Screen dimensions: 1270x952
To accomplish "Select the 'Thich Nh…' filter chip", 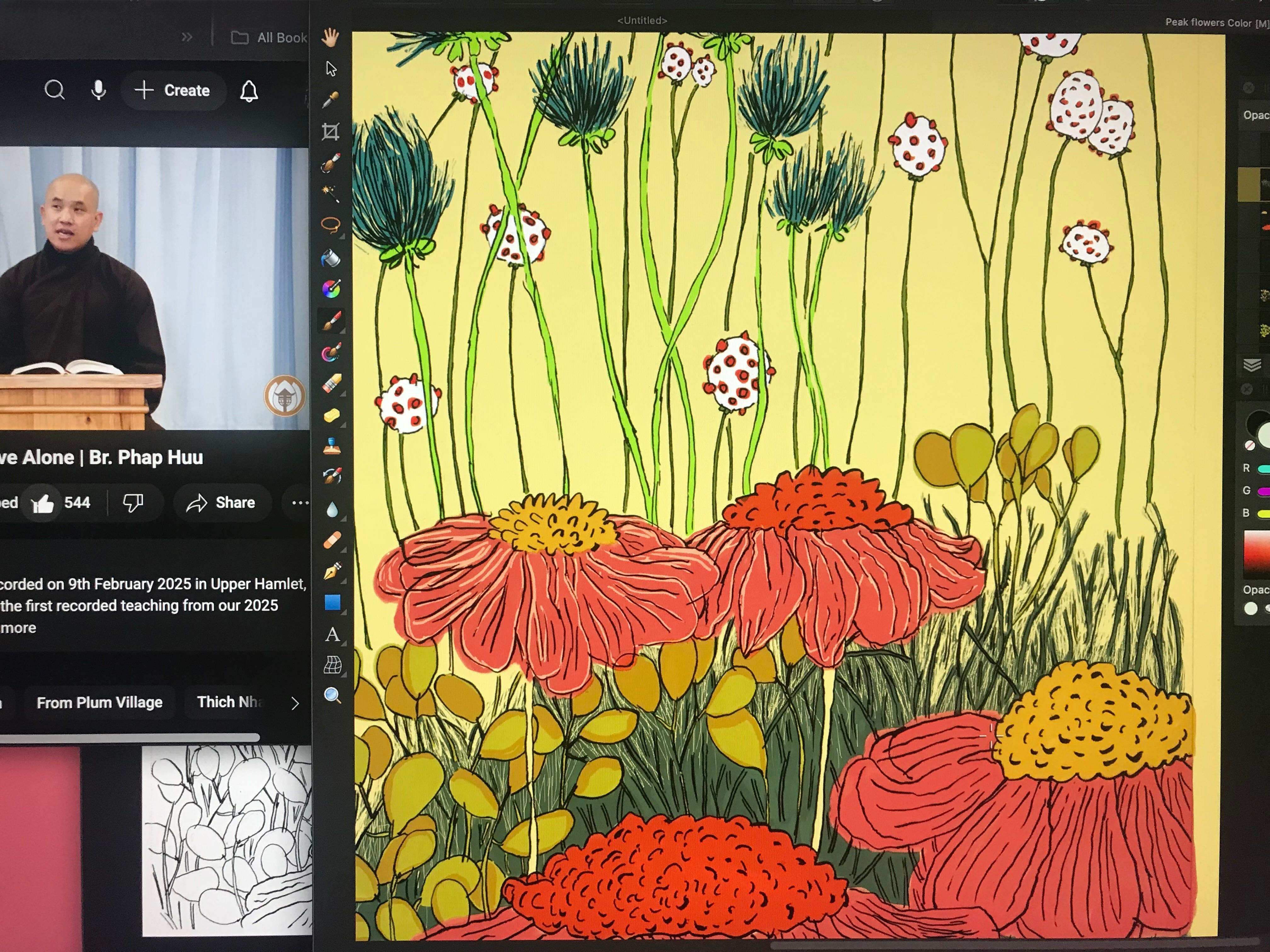I will [230, 702].
